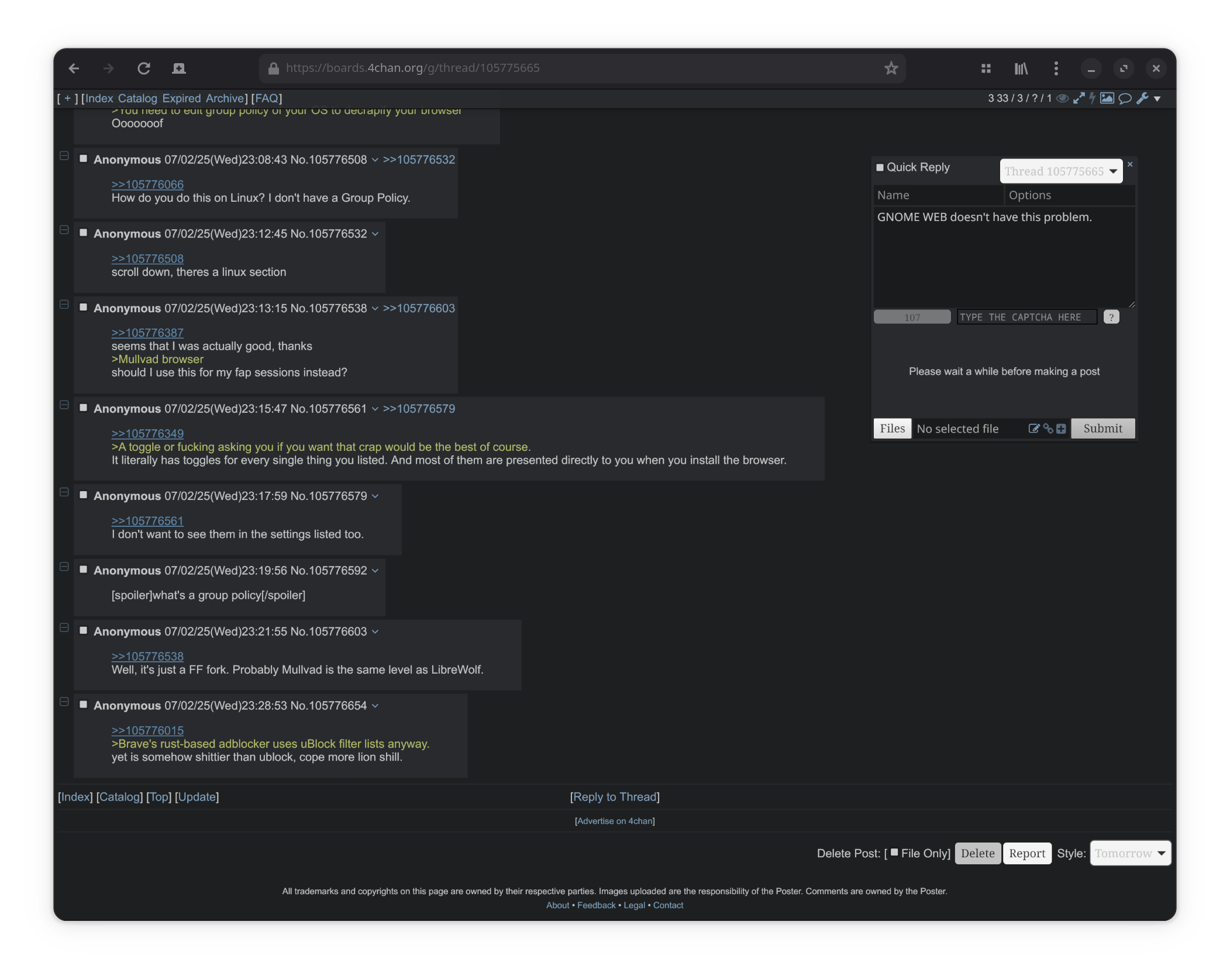Open menu arrow of post No.105776532
The image size is (1230, 980).
click(375, 234)
